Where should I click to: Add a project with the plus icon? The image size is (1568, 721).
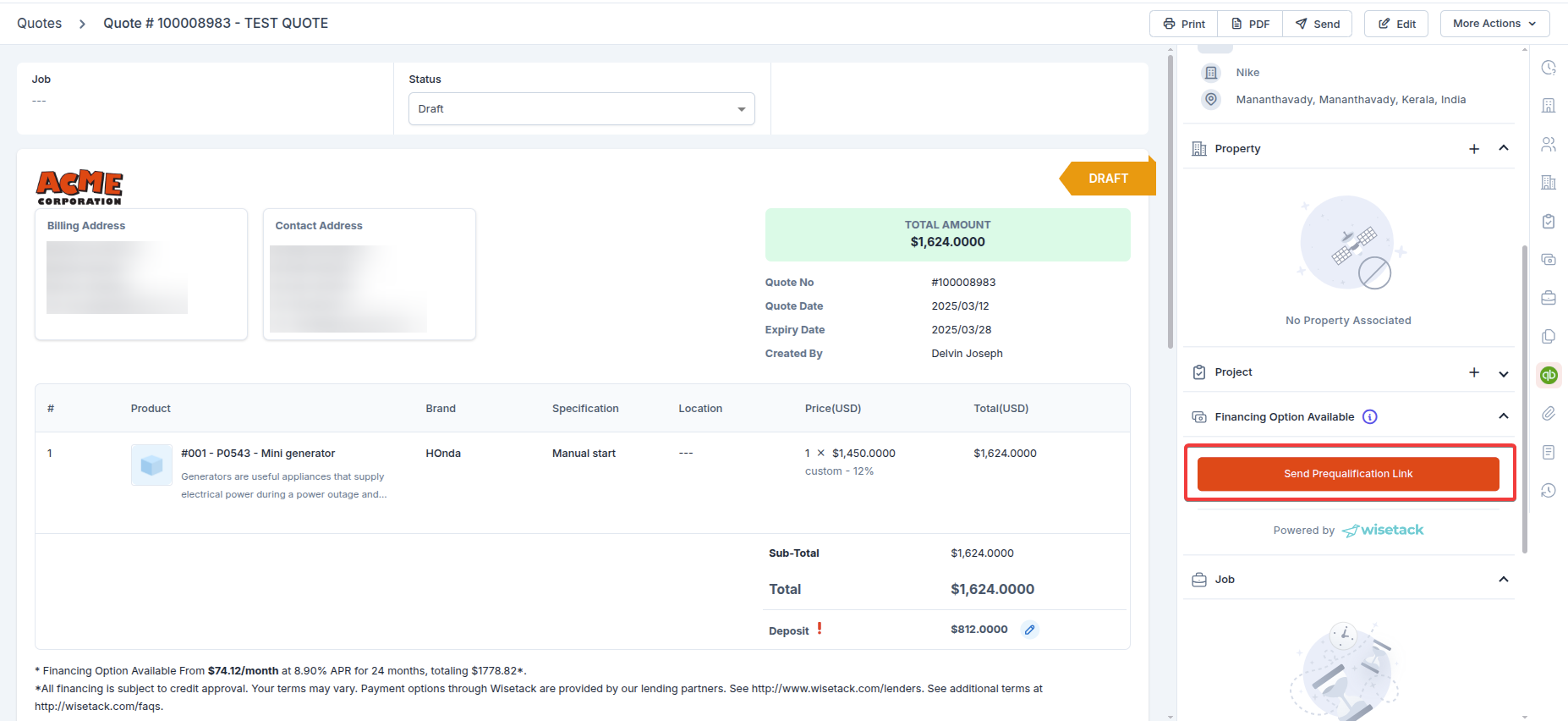[x=1474, y=372]
